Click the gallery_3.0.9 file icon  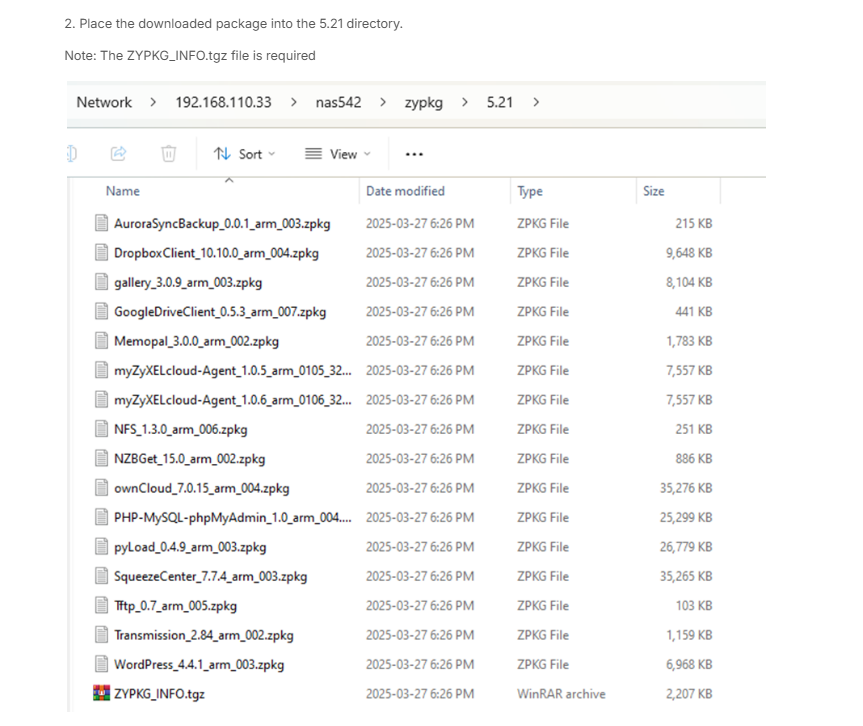(101, 282)
